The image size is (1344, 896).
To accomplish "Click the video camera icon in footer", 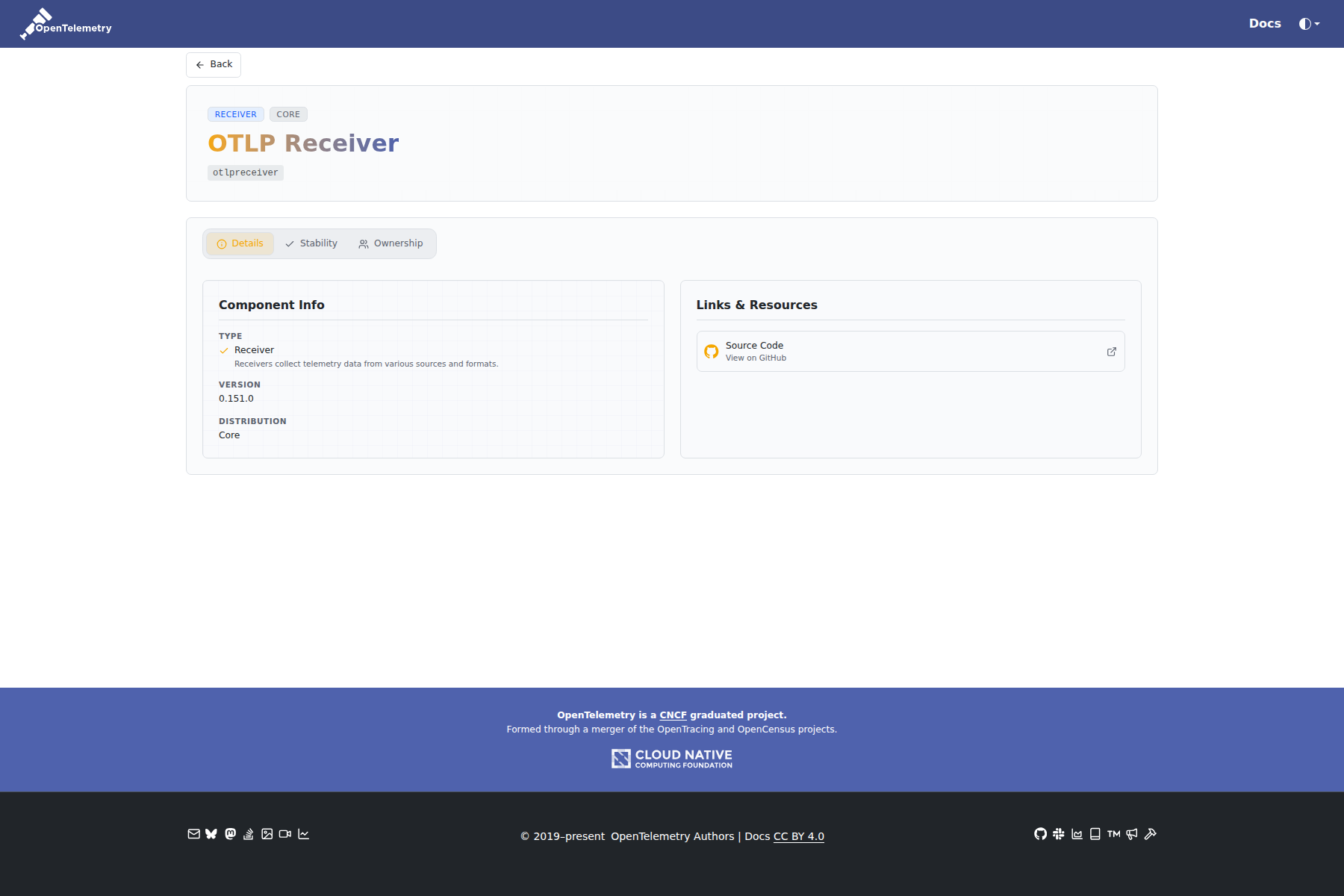I will [x=285, y=834].
